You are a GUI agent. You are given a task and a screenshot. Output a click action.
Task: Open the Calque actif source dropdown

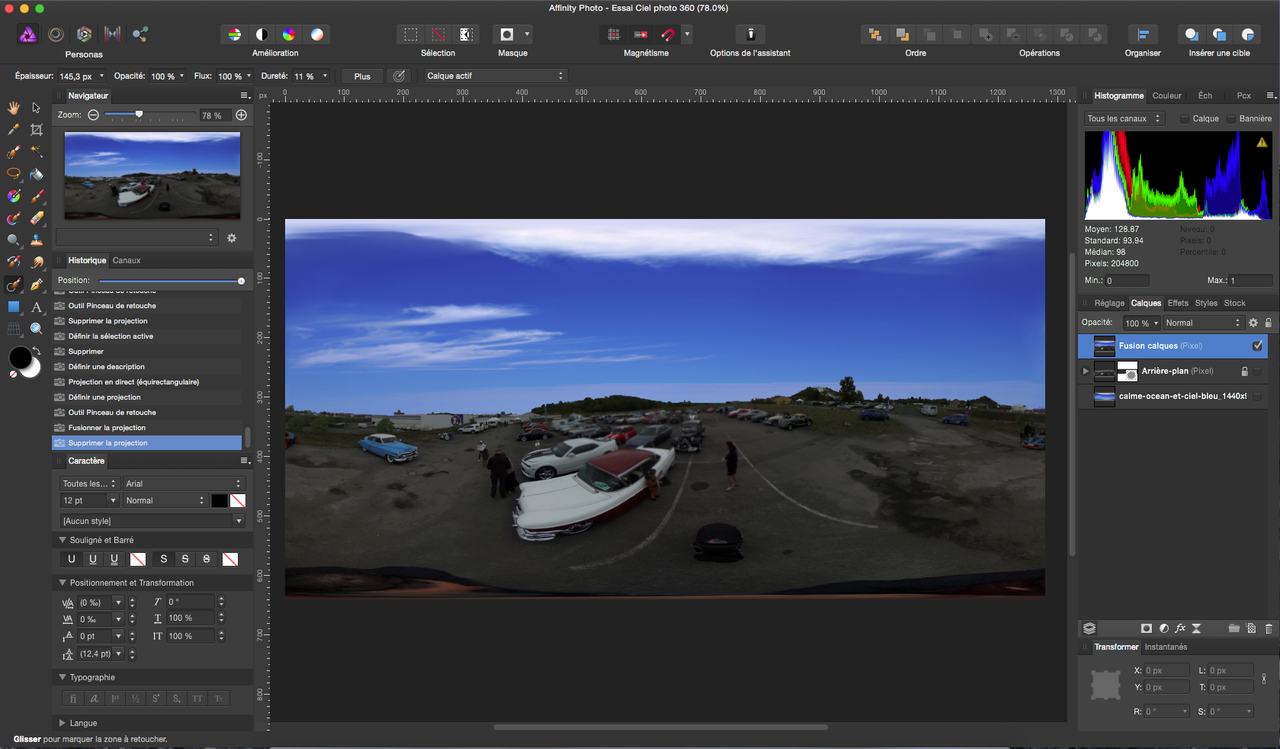494,76
